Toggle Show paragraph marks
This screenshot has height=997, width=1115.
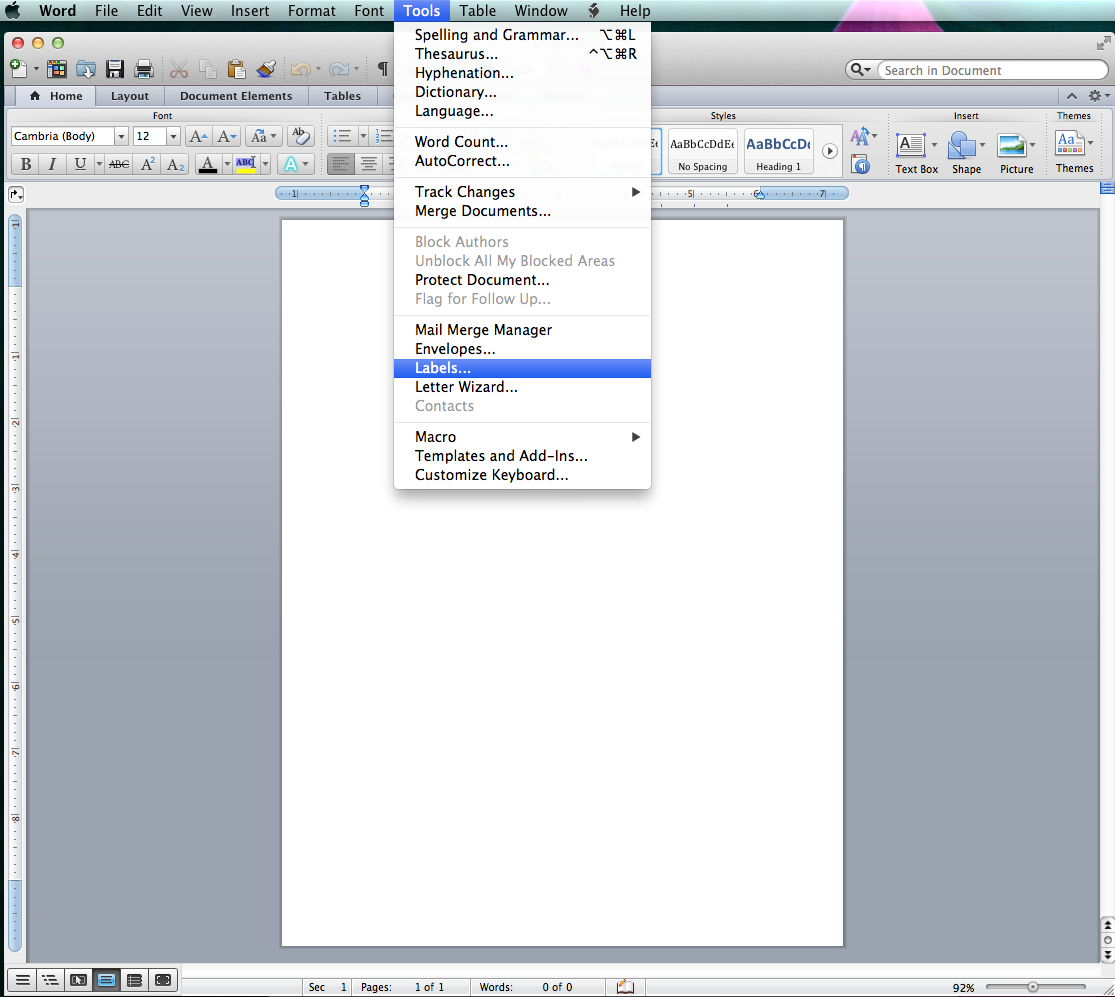point(383,69)
